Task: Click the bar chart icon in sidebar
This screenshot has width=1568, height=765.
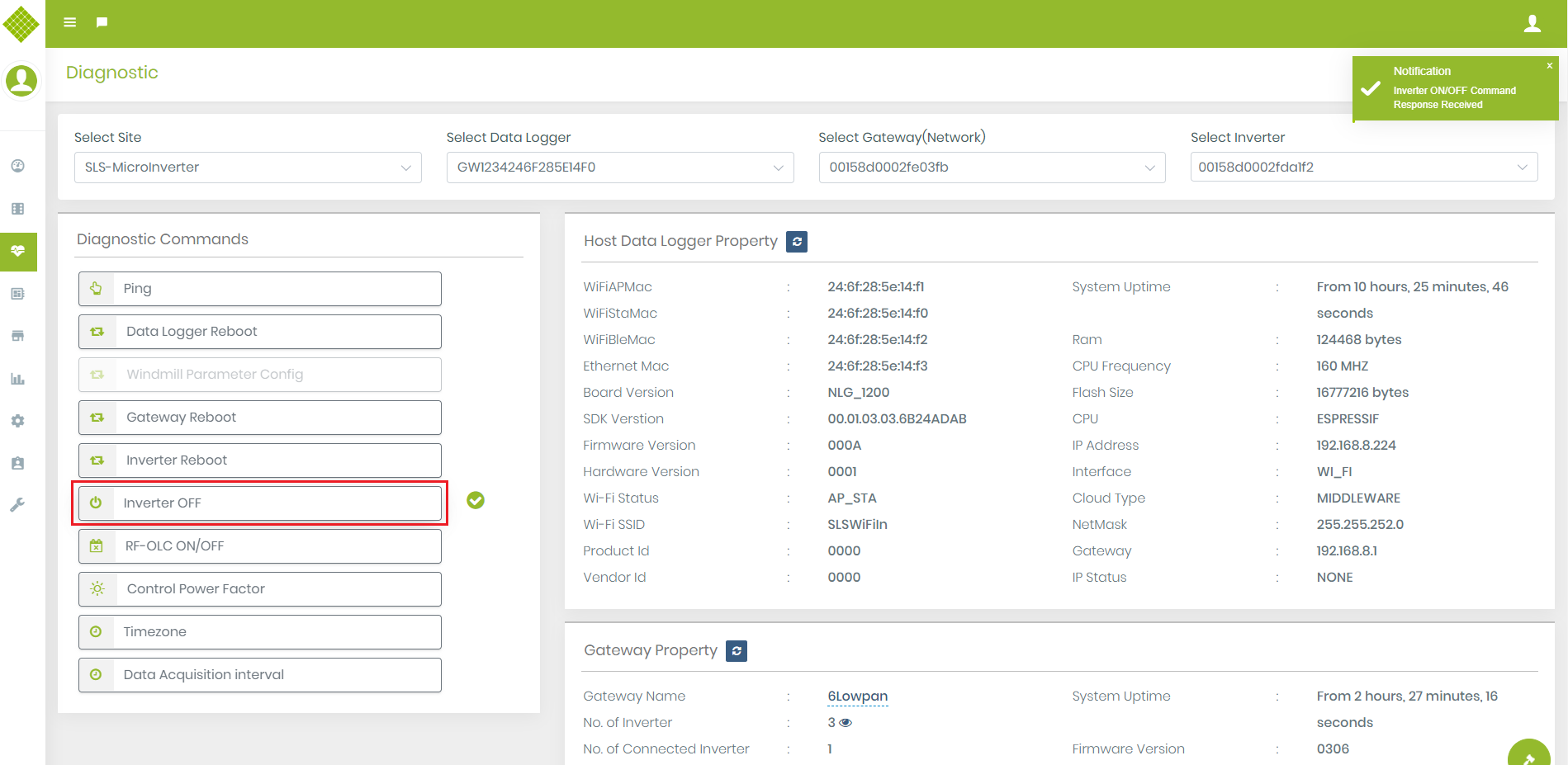Action: tap(17, 379)
